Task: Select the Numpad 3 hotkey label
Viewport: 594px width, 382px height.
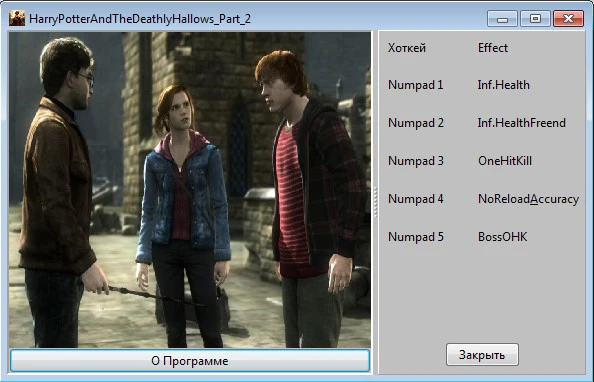Action: (416, 161)
